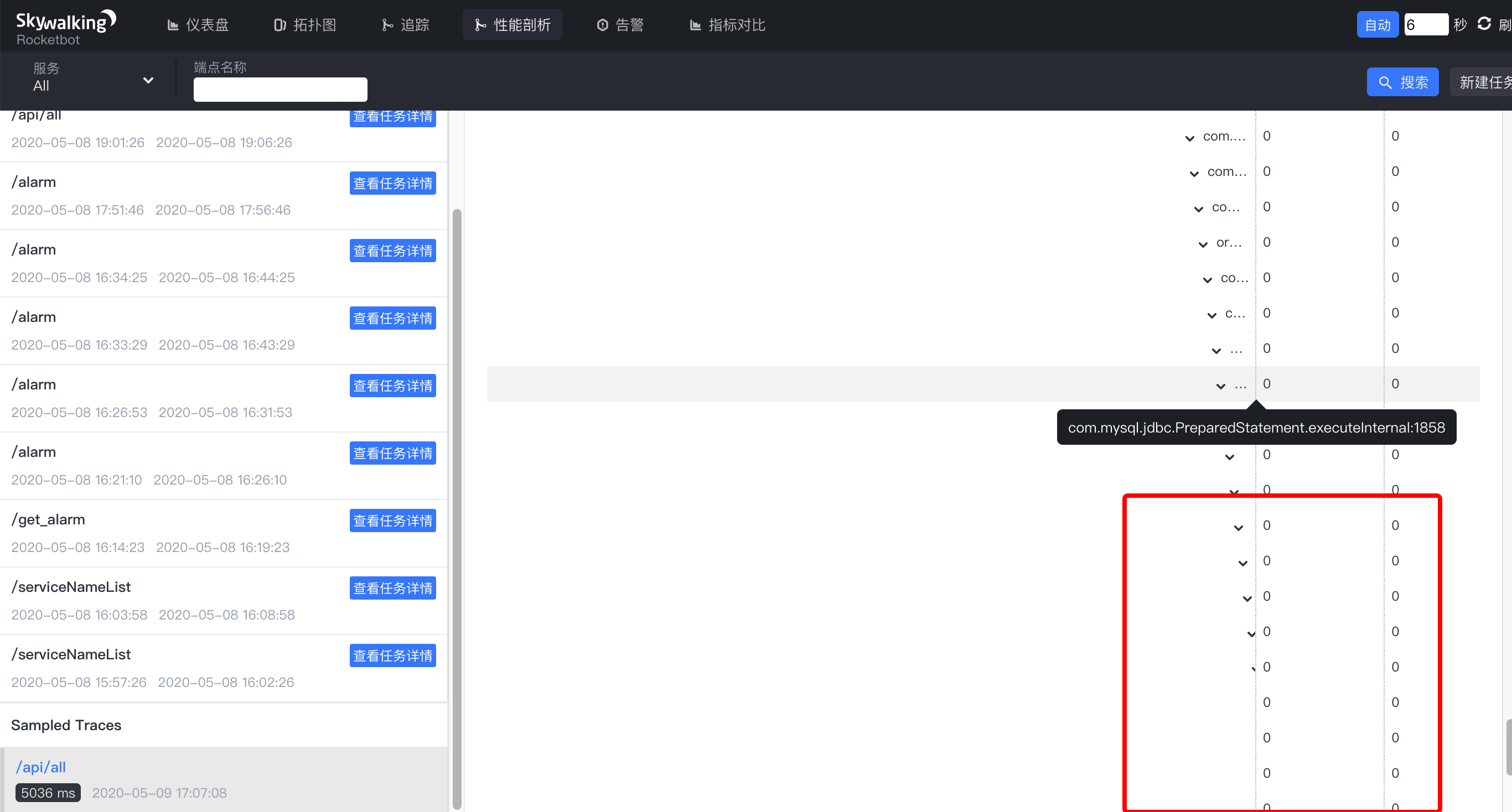This screenshot has width=1512, height=812.
Task: Click the branch icon beside 追踪
Action: point(387,25)
